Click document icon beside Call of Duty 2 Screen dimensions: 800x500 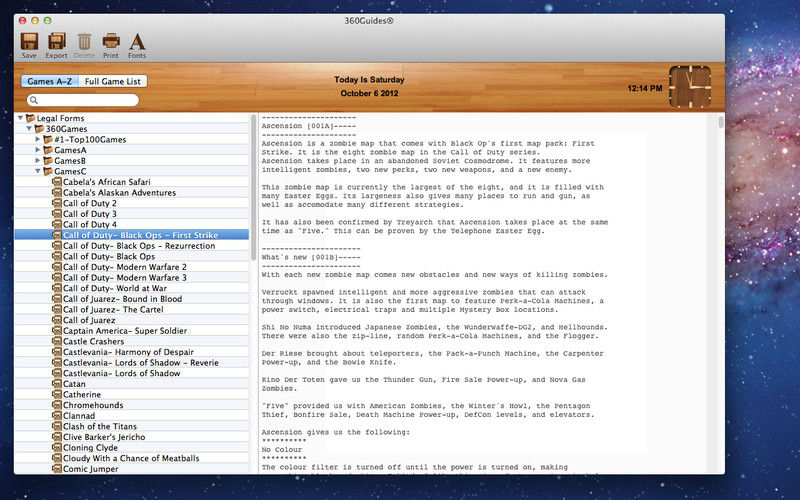[57, 203]
